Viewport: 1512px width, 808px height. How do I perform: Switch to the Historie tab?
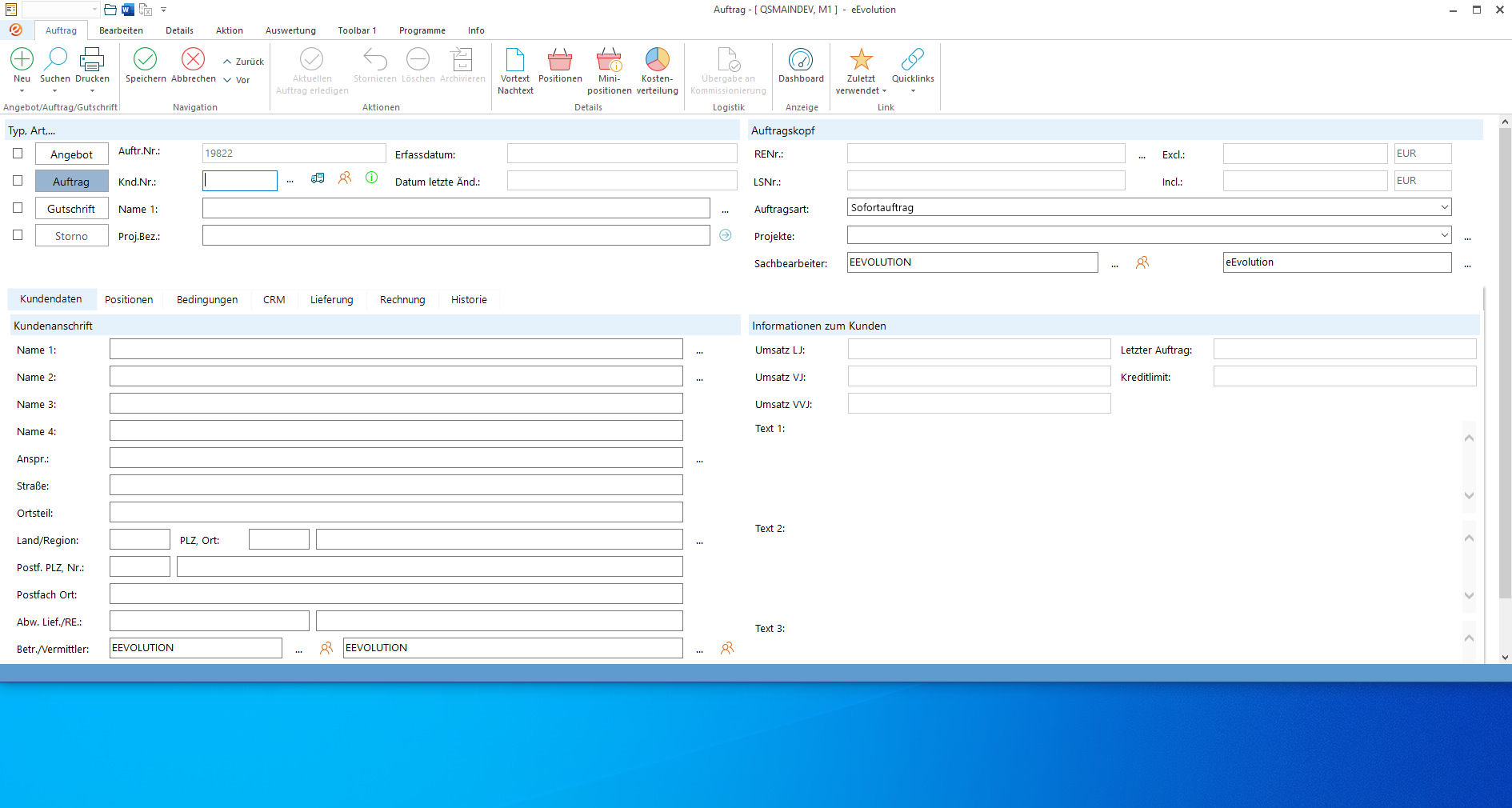469,299
